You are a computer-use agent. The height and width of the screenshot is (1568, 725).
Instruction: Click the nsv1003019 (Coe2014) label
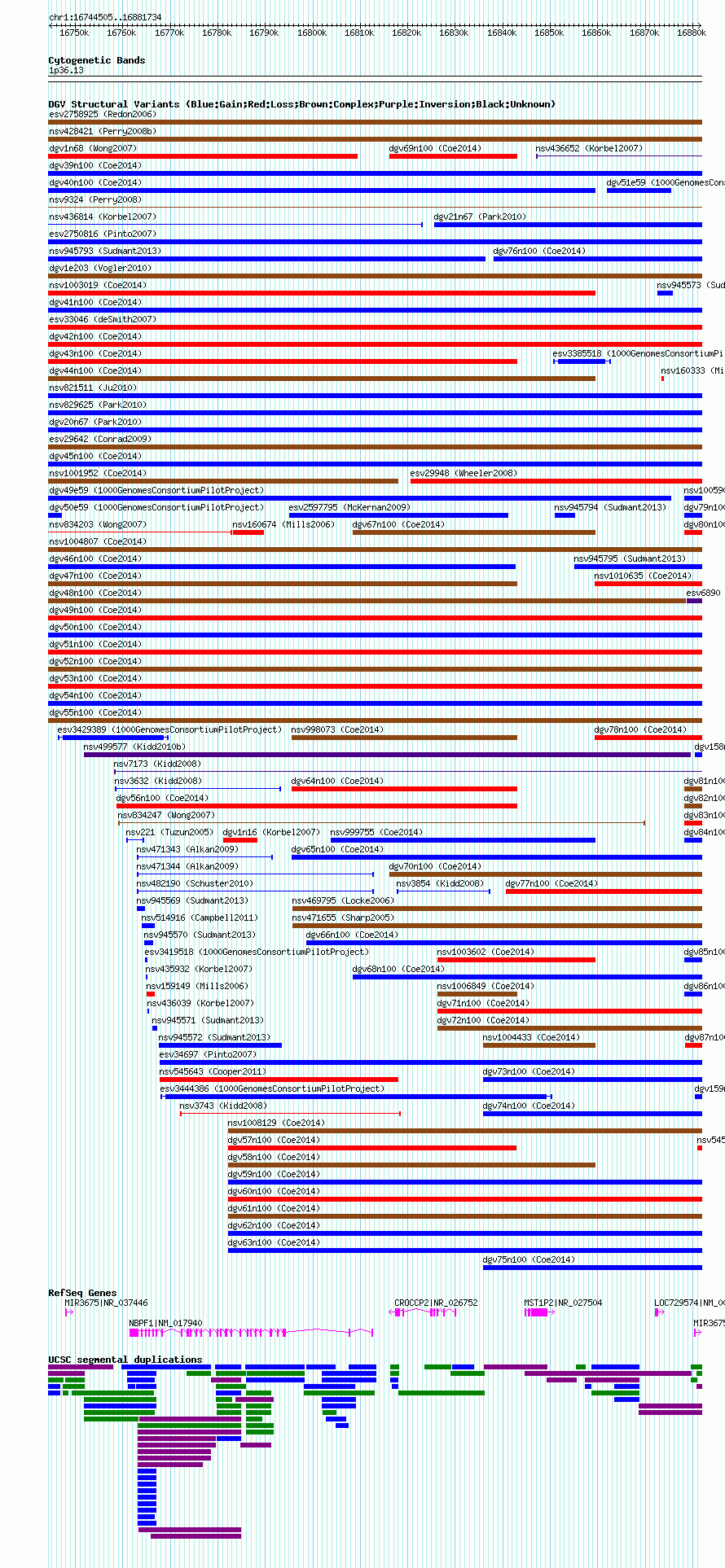click(98, 285)
